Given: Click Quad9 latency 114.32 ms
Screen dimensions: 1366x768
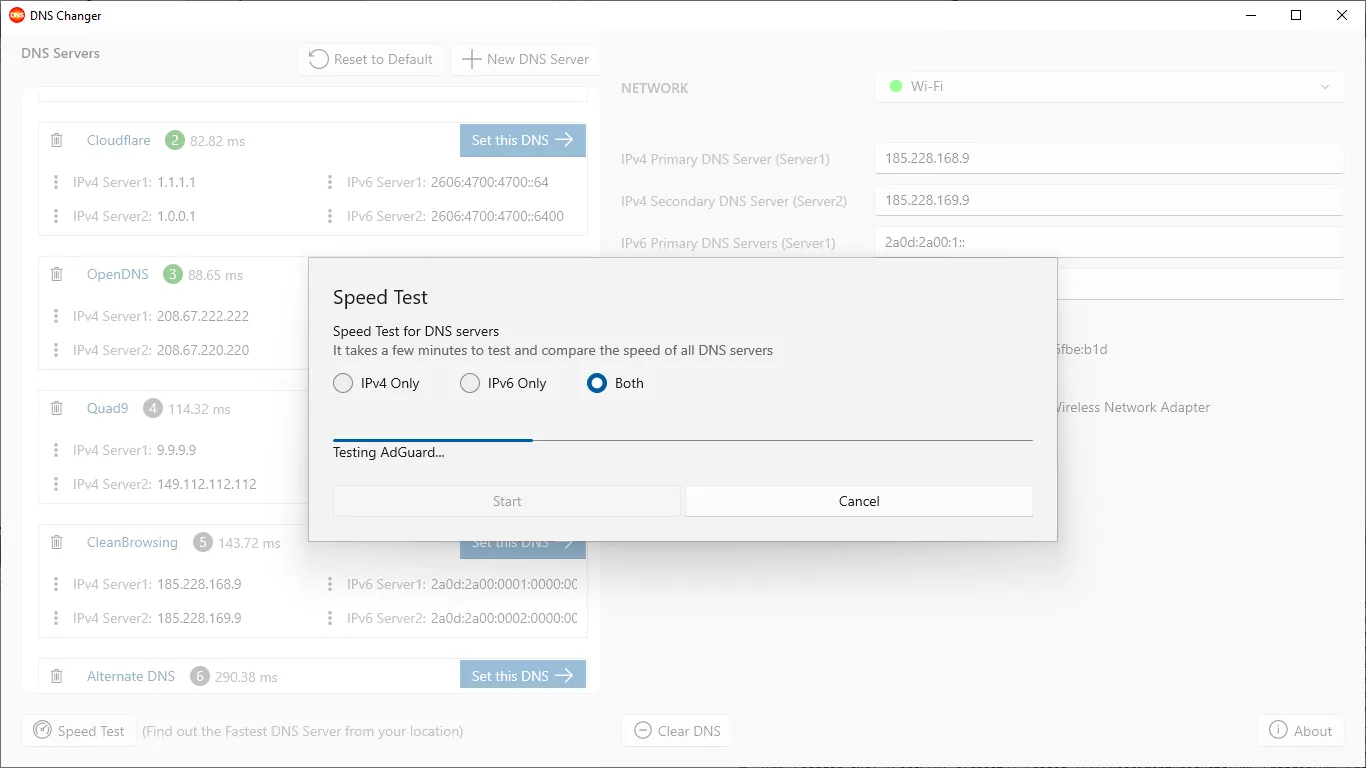Looking at the screenshot, I should click(x=199, y=409).
